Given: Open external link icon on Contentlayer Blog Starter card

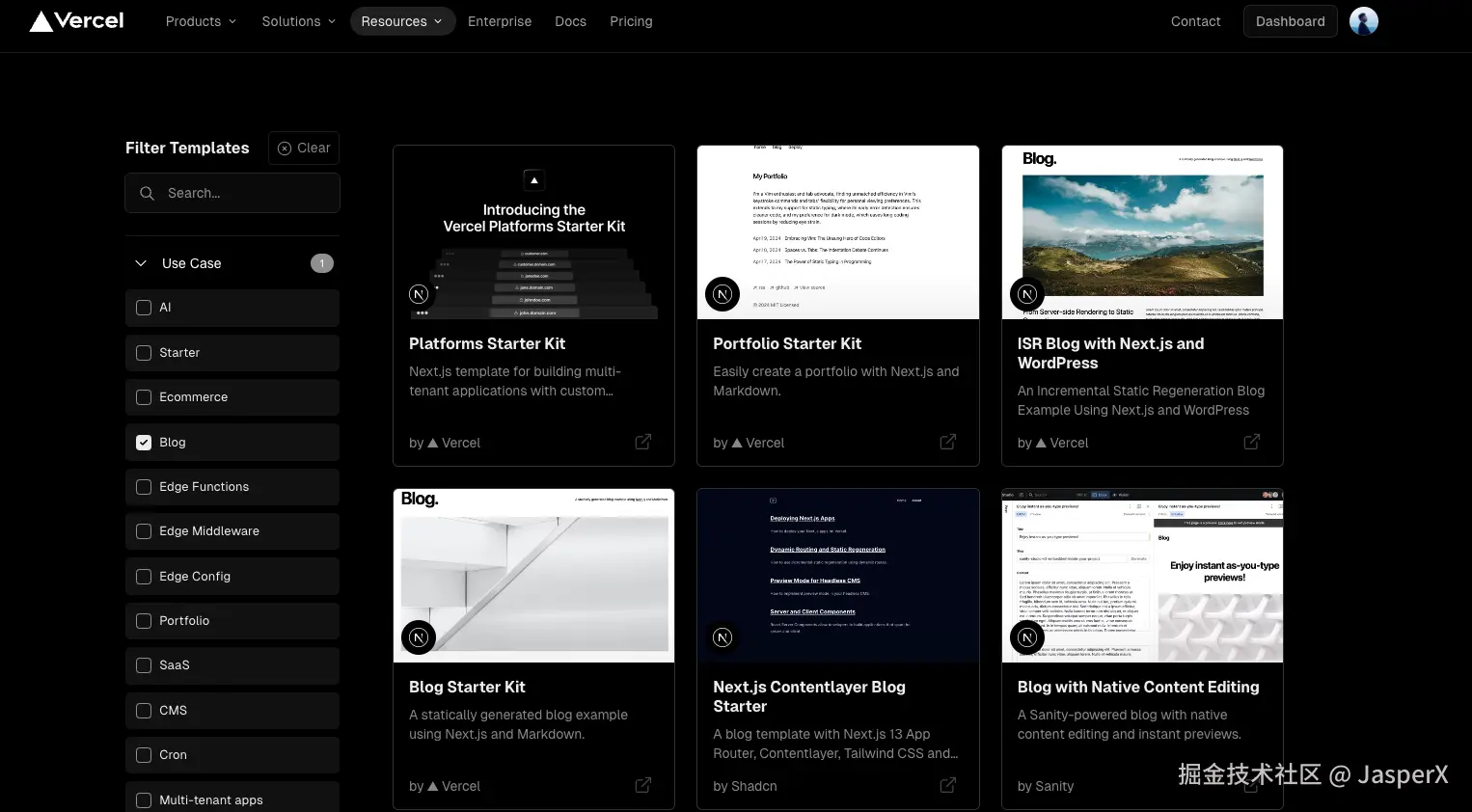Looking at the screenshot, I should pyautogui.click(x=948, y=785).
